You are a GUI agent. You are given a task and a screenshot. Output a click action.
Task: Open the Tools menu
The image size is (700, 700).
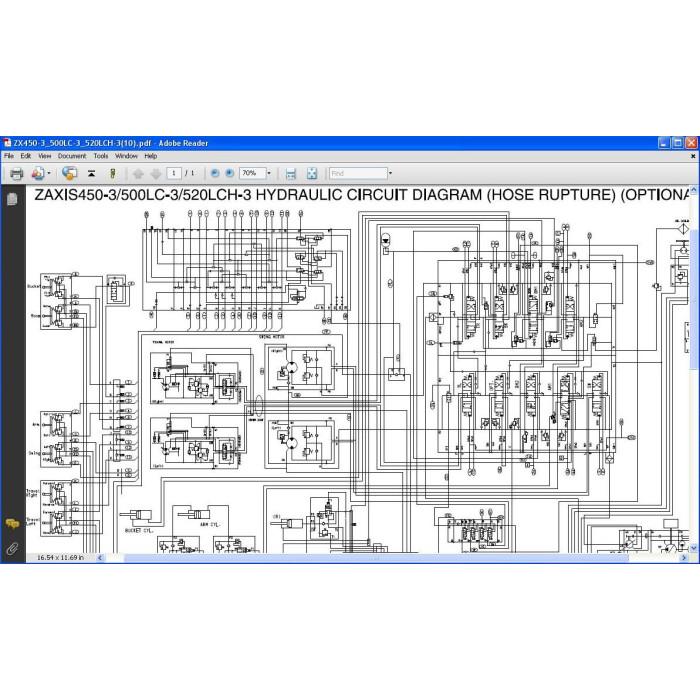(101, 156)
